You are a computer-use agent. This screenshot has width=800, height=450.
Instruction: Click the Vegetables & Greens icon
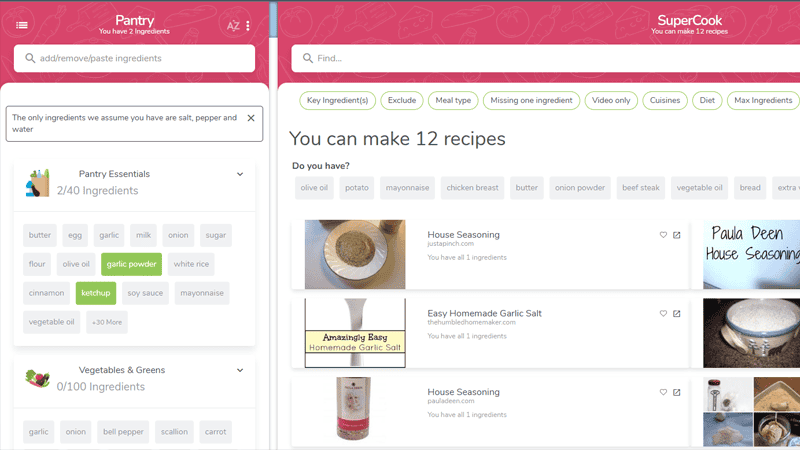38,379
